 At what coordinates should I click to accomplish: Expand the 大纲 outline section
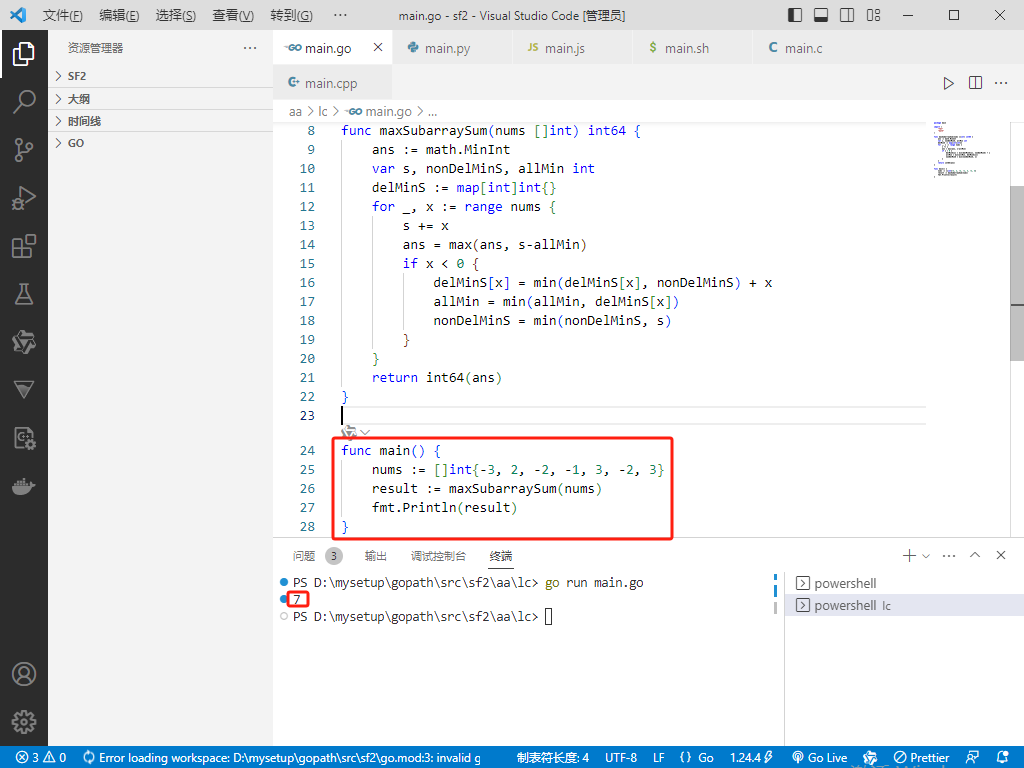[161, 99]
